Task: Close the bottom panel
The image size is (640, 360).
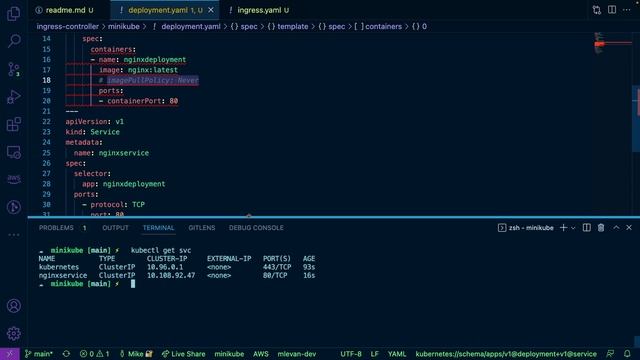Action: [629, 228]
